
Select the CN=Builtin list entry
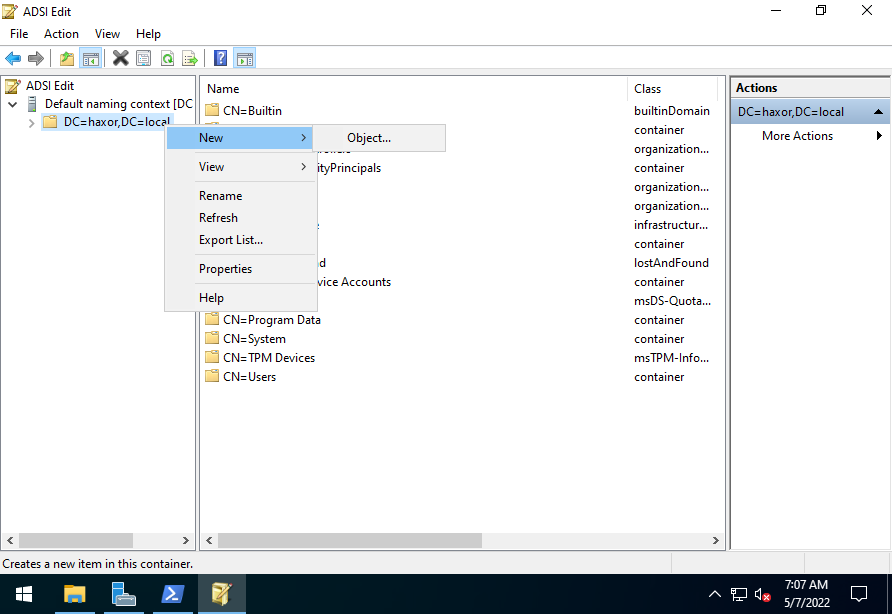point(252,110)
